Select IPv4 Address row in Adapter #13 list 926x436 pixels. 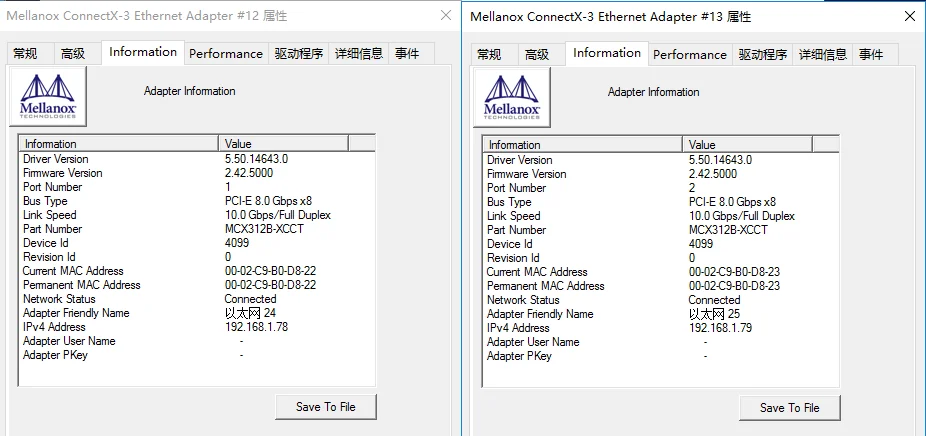point(661,328)
